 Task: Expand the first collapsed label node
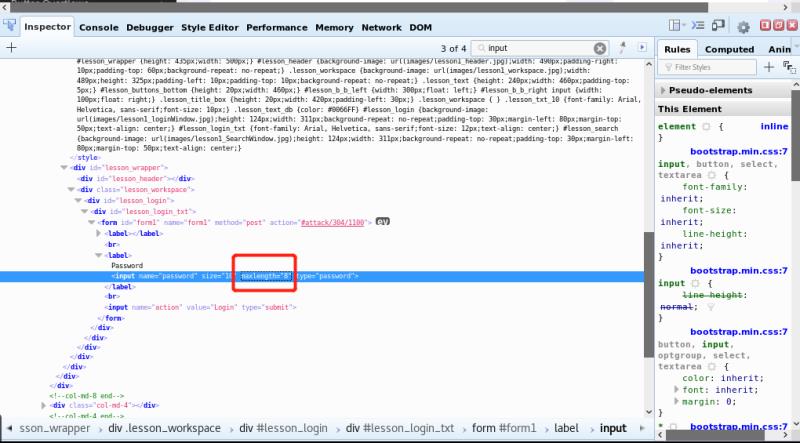click(98, 233)
